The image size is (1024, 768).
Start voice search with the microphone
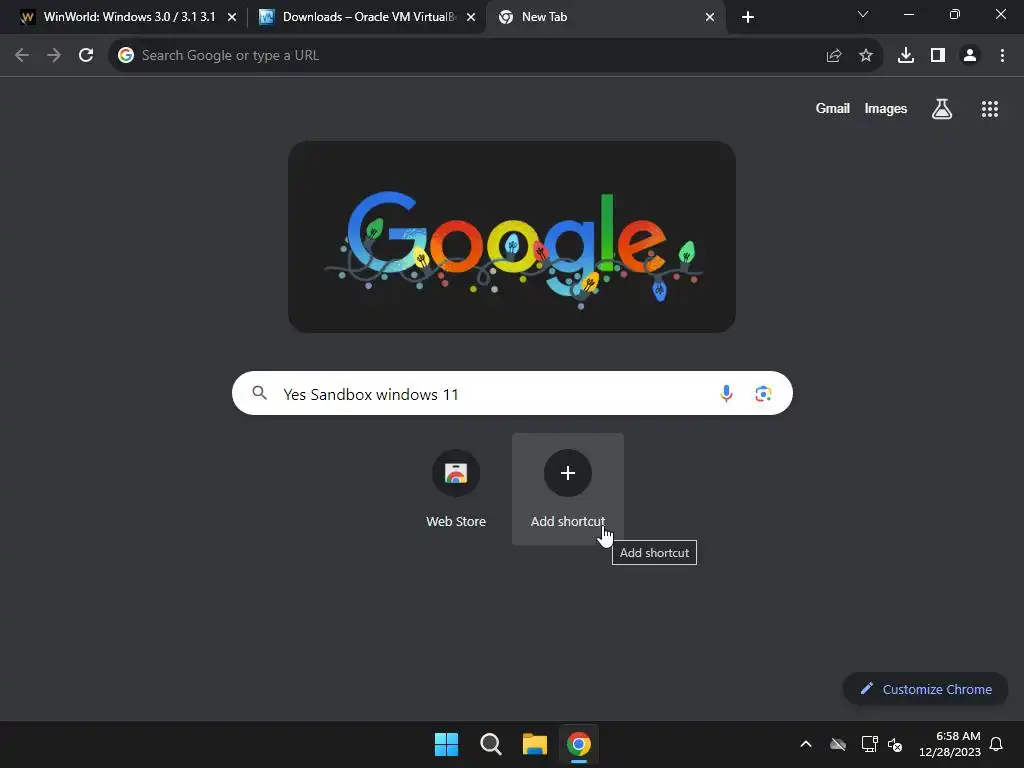(x=726, y=393)
